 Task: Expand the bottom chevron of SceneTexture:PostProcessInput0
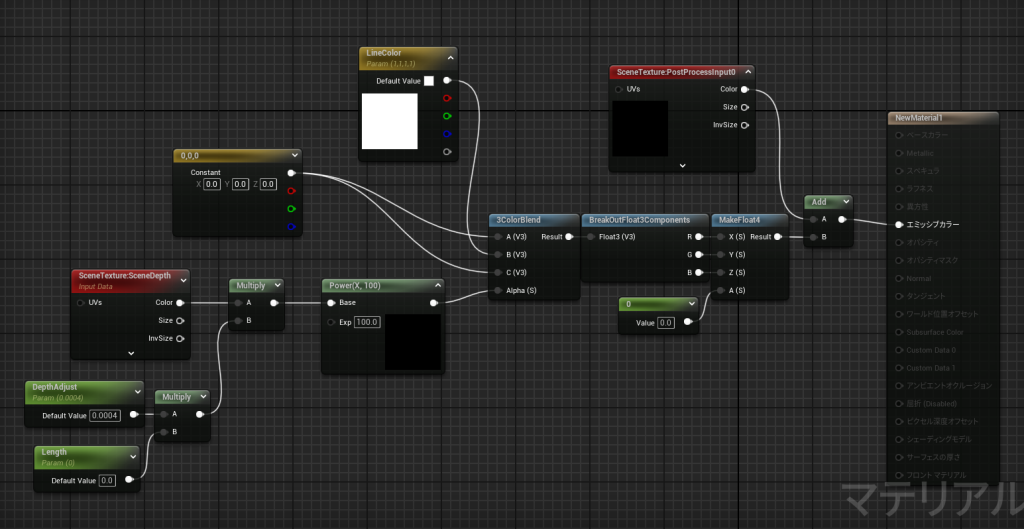(682, 165)
